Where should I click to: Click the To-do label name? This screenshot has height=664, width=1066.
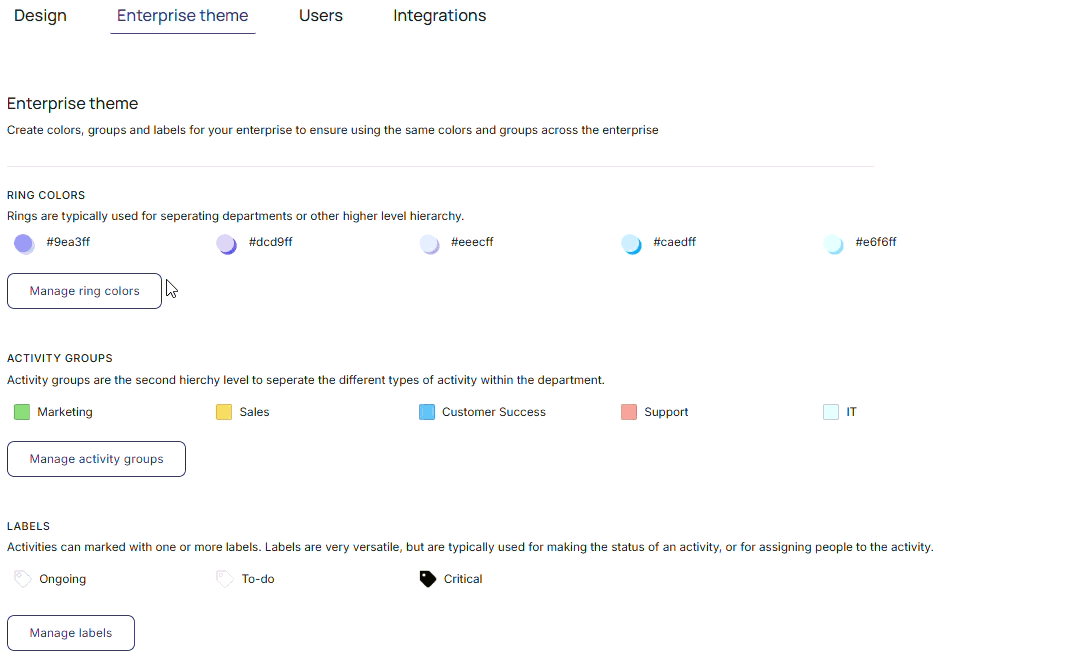(x=258, y=579)
